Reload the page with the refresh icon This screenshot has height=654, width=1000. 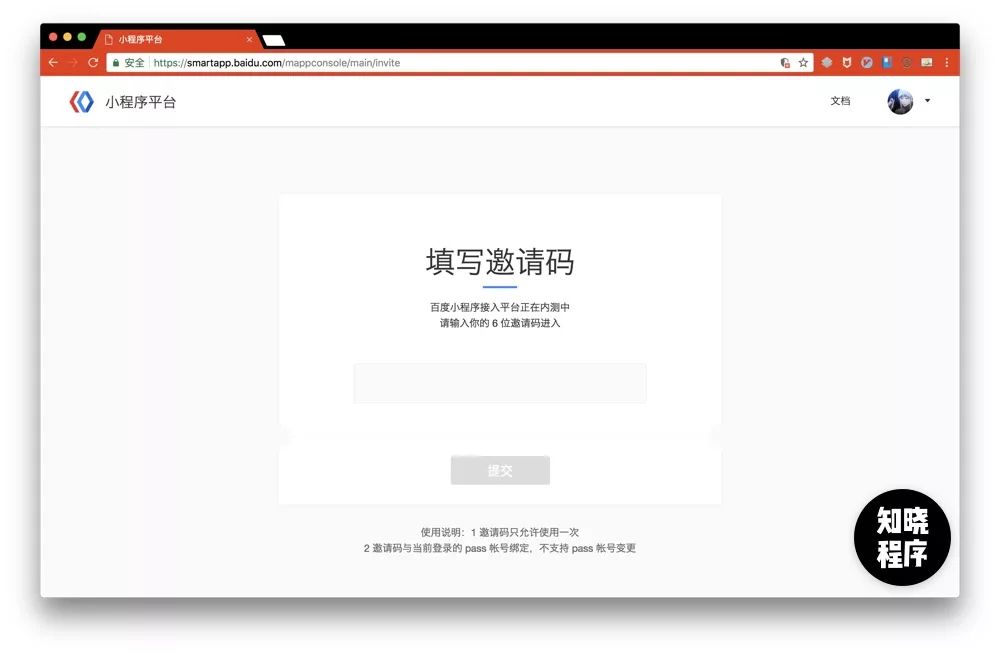pyautogui.click(x=93, y=62)
